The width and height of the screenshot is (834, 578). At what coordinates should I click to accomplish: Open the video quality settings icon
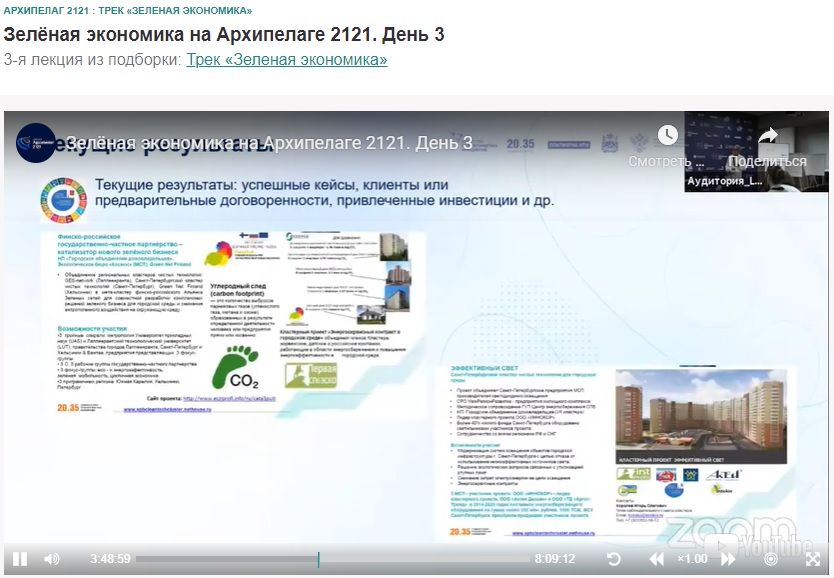770,559
